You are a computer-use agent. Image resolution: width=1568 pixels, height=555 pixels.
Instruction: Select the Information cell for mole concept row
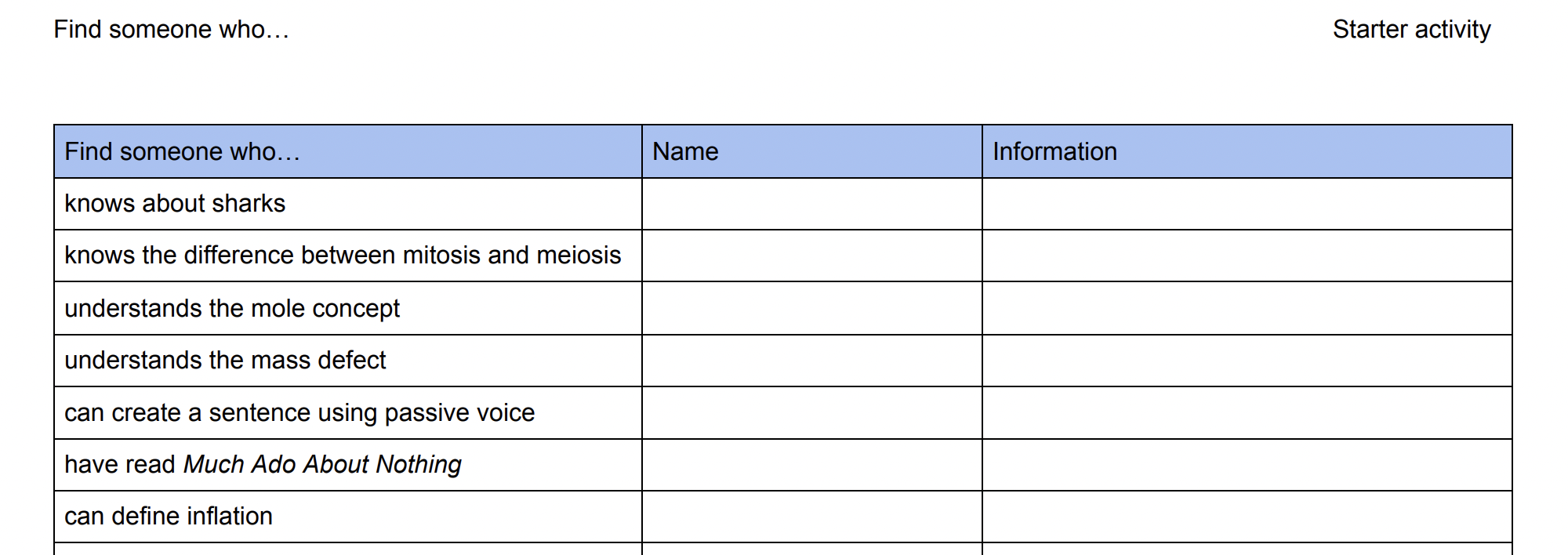point(1247,308)
